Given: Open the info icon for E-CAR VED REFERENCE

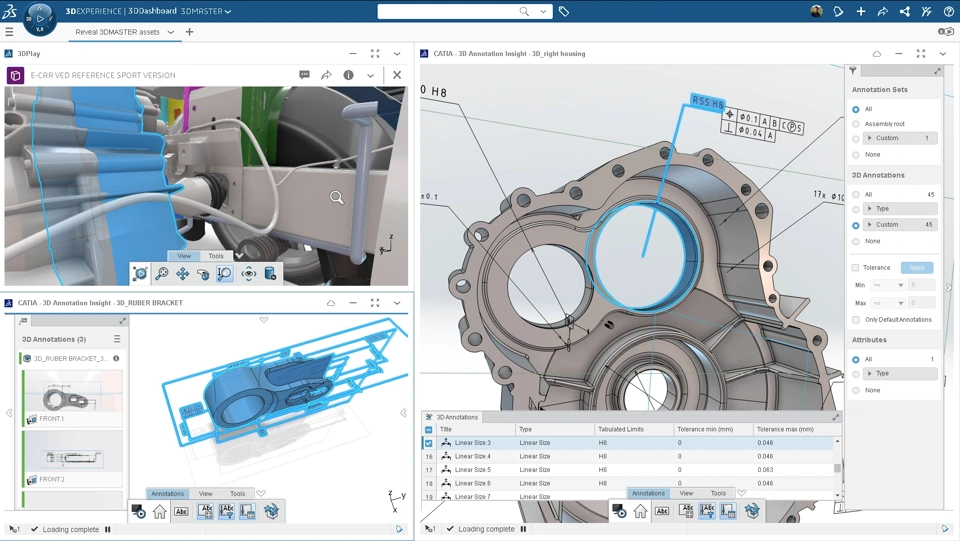Looking at the screenshot, I should [x=348, y=75].
